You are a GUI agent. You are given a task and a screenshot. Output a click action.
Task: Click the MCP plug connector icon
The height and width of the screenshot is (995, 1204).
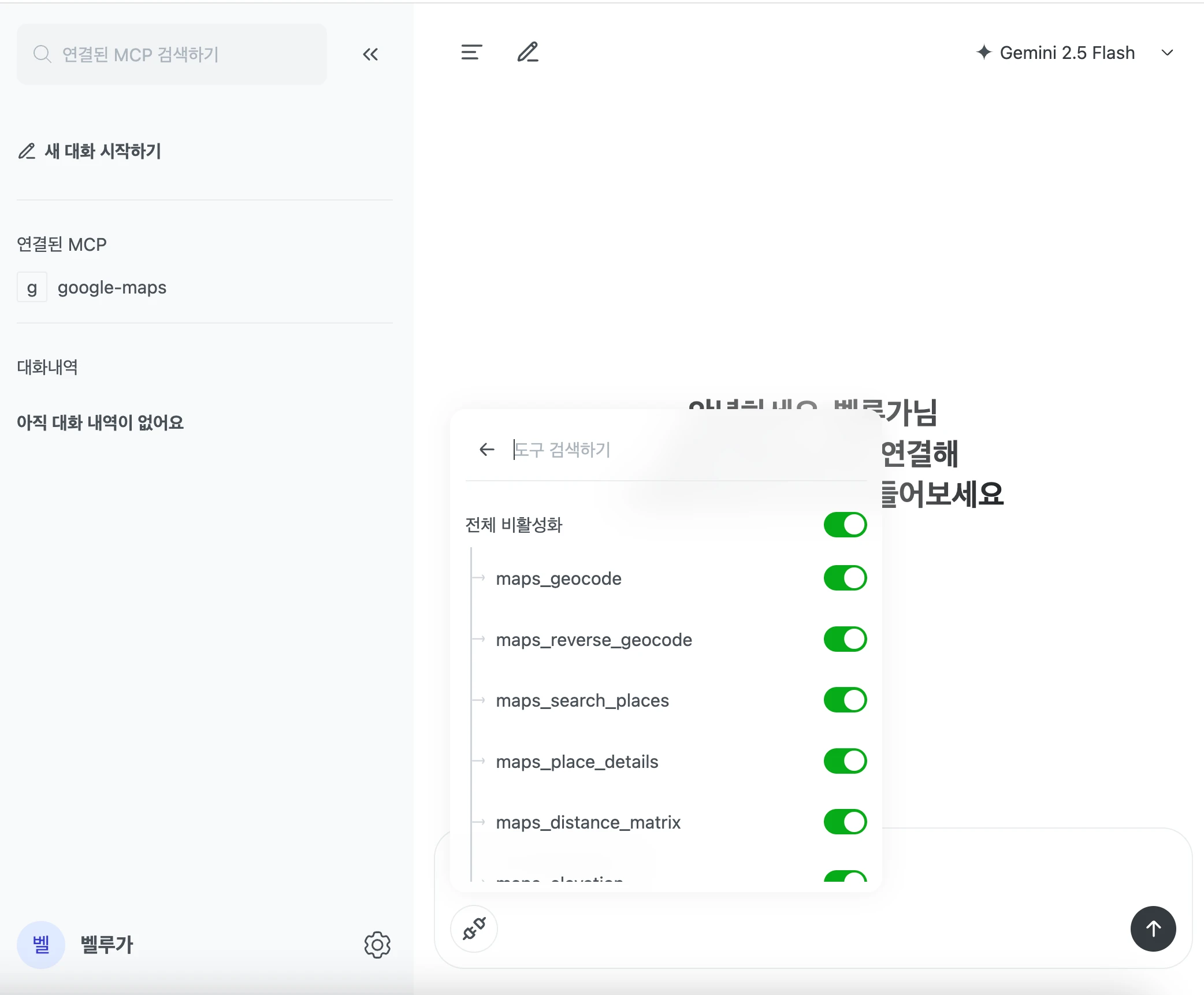tap(474, 929)
